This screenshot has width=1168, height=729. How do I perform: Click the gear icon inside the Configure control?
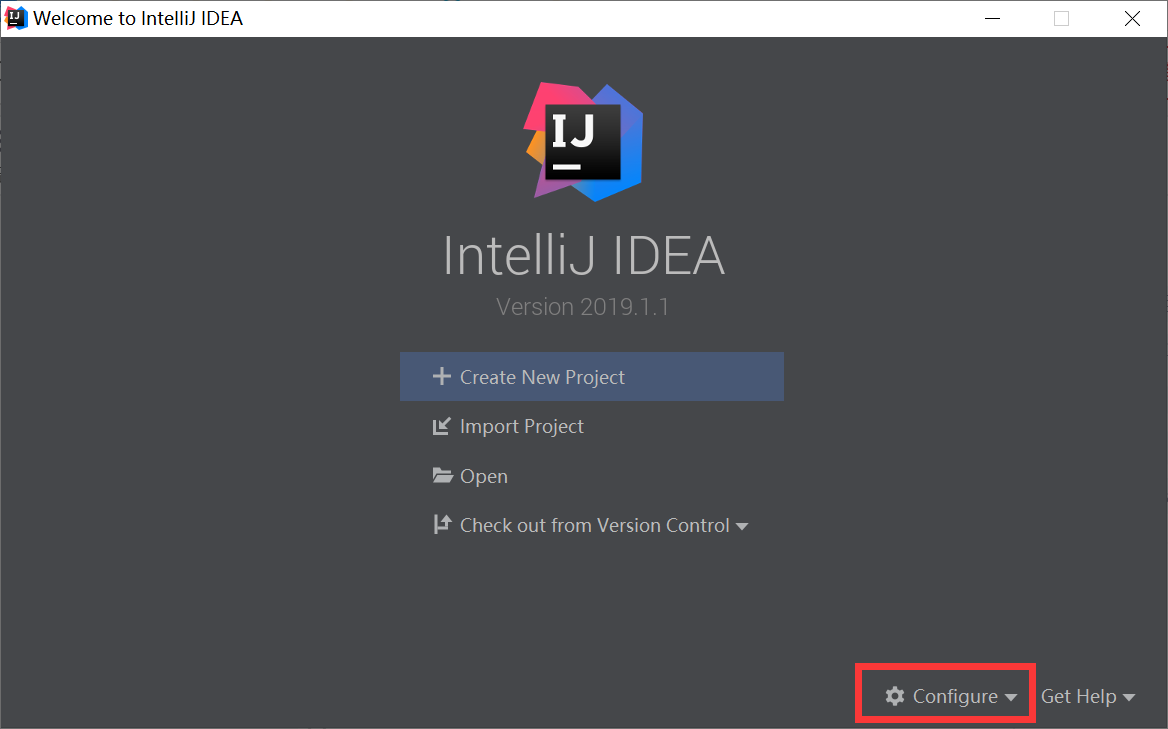(894, 695)
